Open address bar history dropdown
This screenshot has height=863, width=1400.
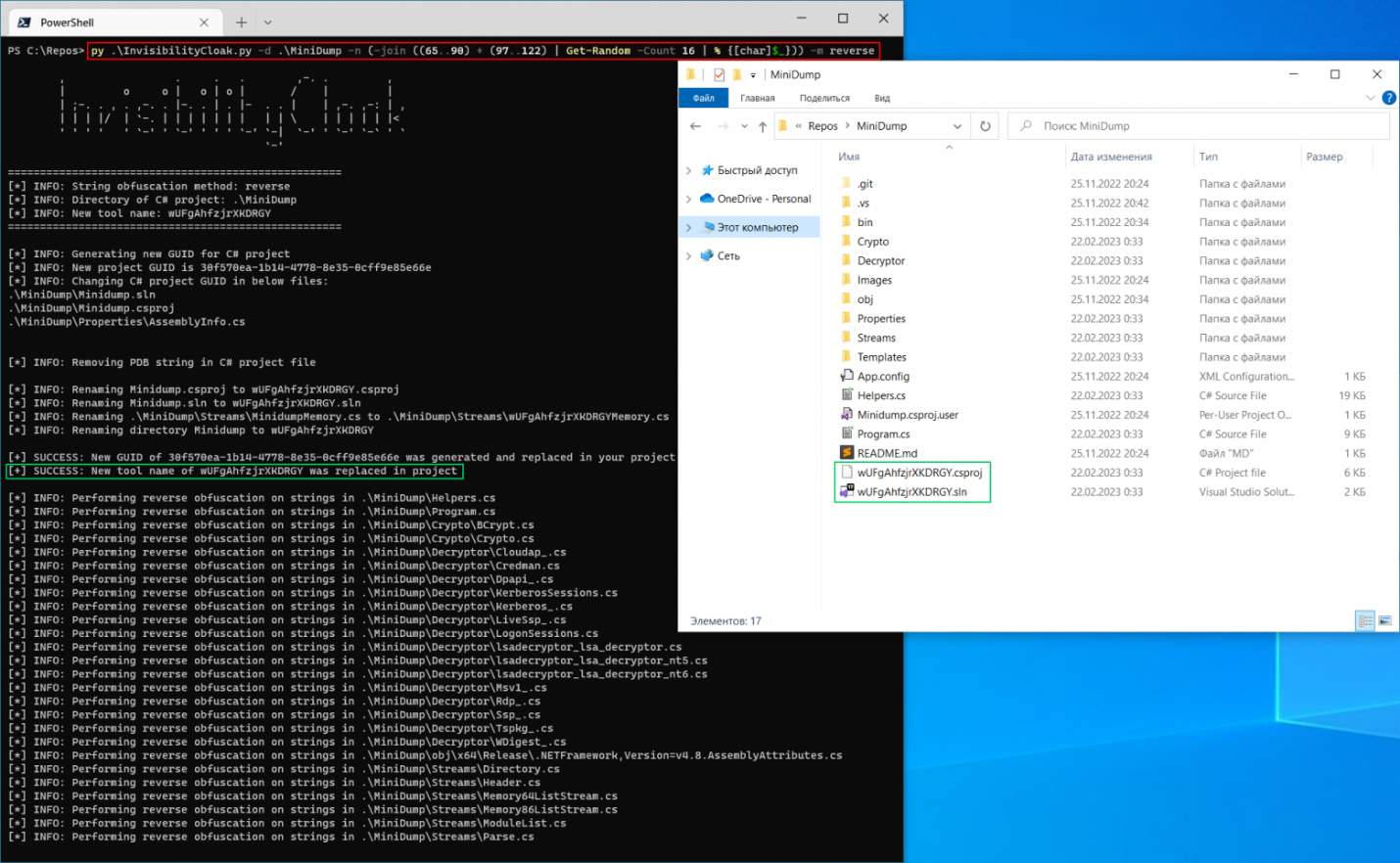point(957,126)
